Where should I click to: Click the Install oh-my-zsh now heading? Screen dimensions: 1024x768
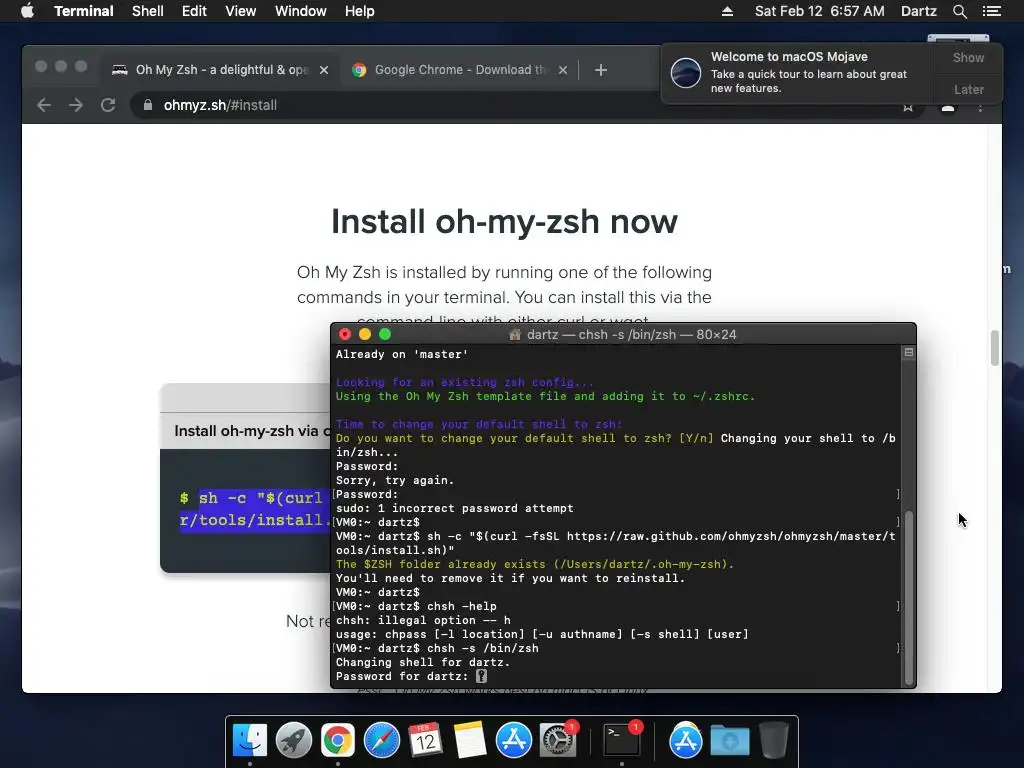(504, 221)
